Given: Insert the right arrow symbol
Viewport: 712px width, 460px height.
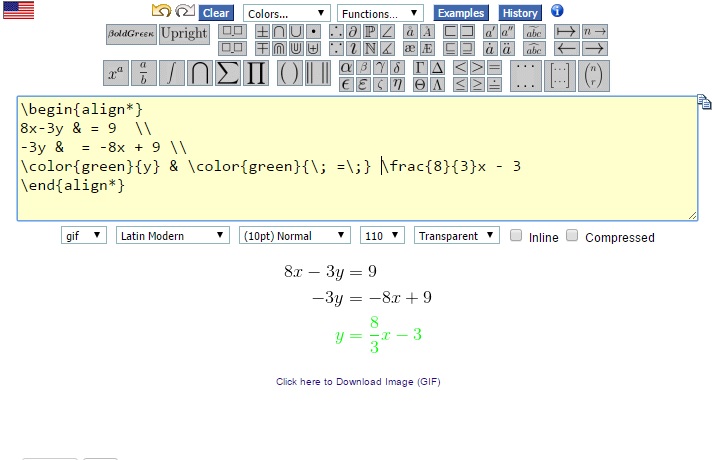Looking at the screenshot, I should coord(594,48).
